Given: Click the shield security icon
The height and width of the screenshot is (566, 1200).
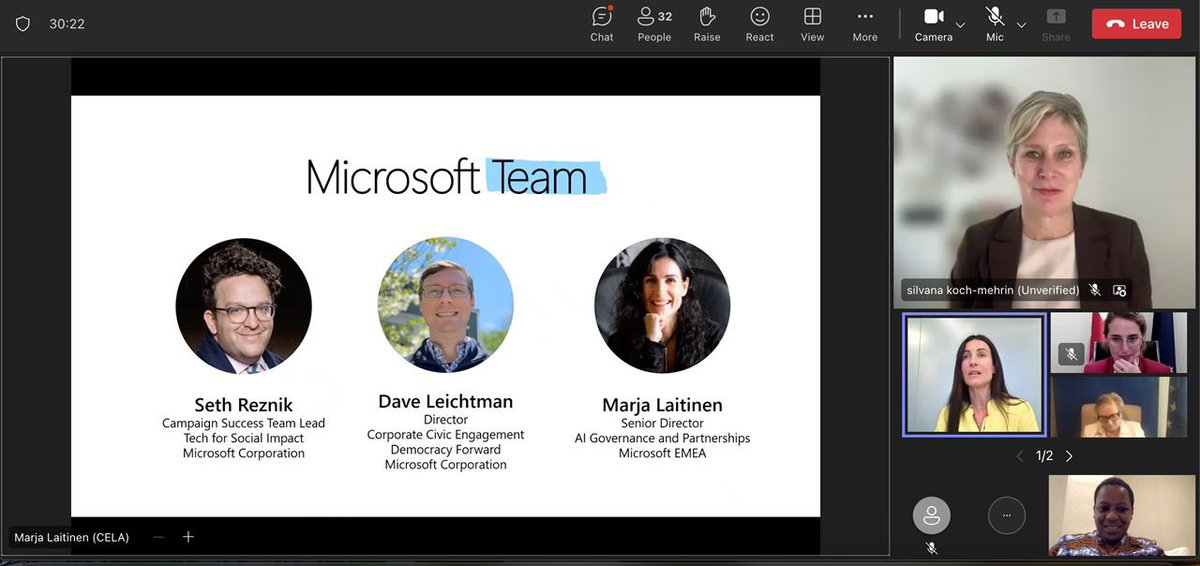Looking at the screenshot, I should (x=22, y=24).
